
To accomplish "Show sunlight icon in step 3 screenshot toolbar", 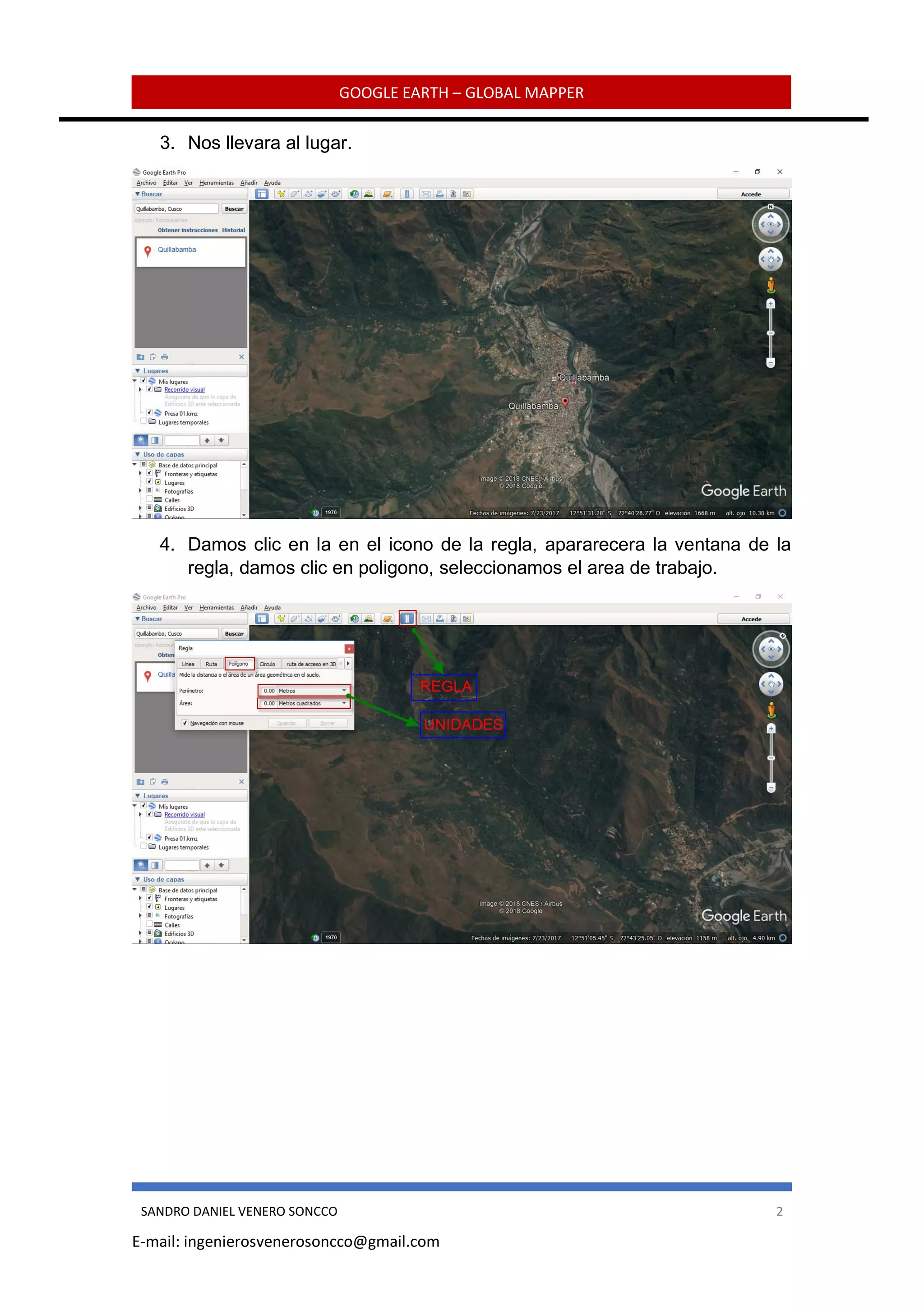I will coord(368,194).
